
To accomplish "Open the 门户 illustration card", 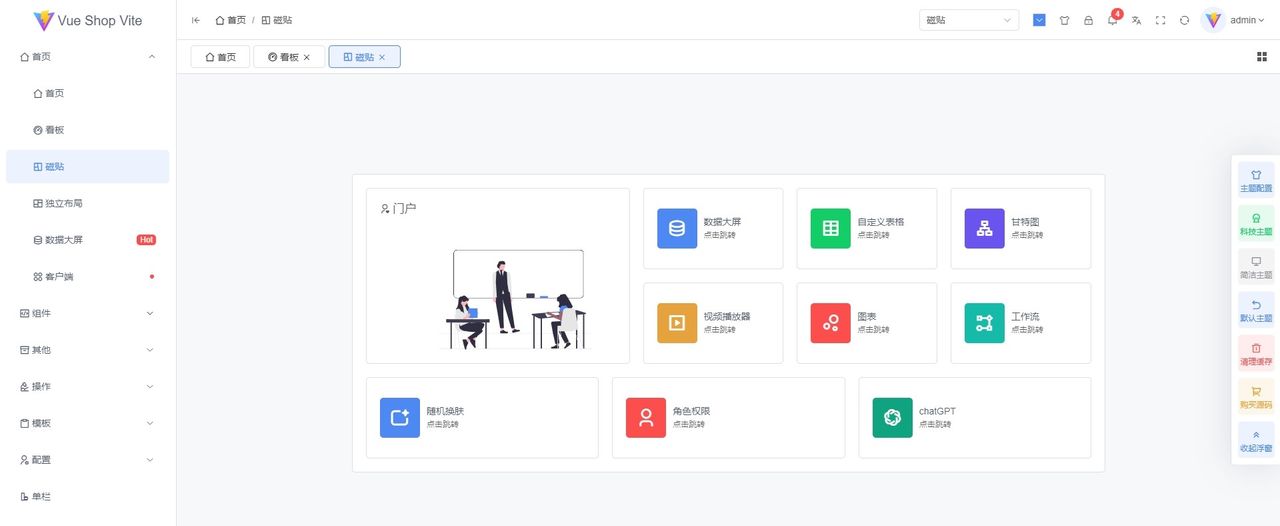I will coord(498,276).
